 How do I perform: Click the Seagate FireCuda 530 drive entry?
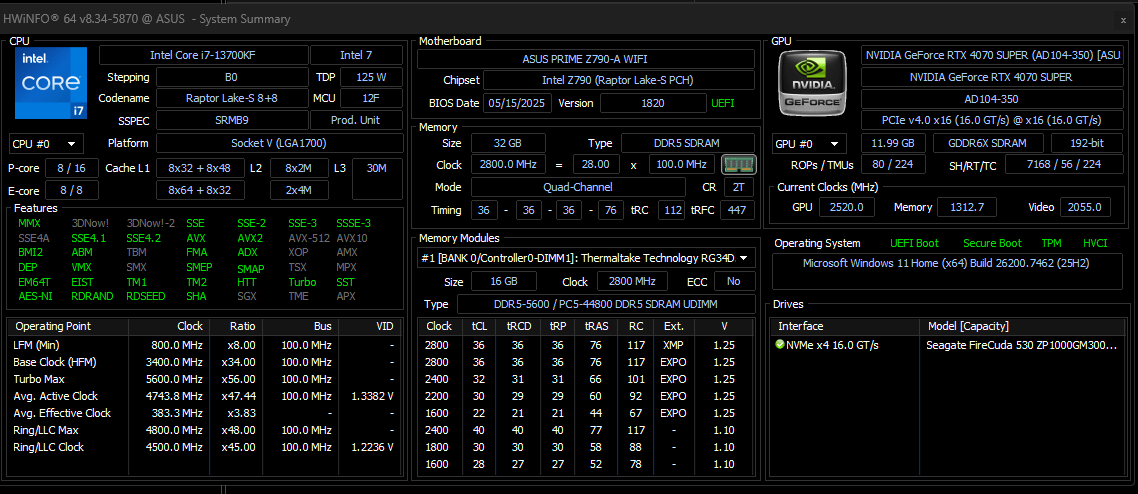pos(1021,345)
